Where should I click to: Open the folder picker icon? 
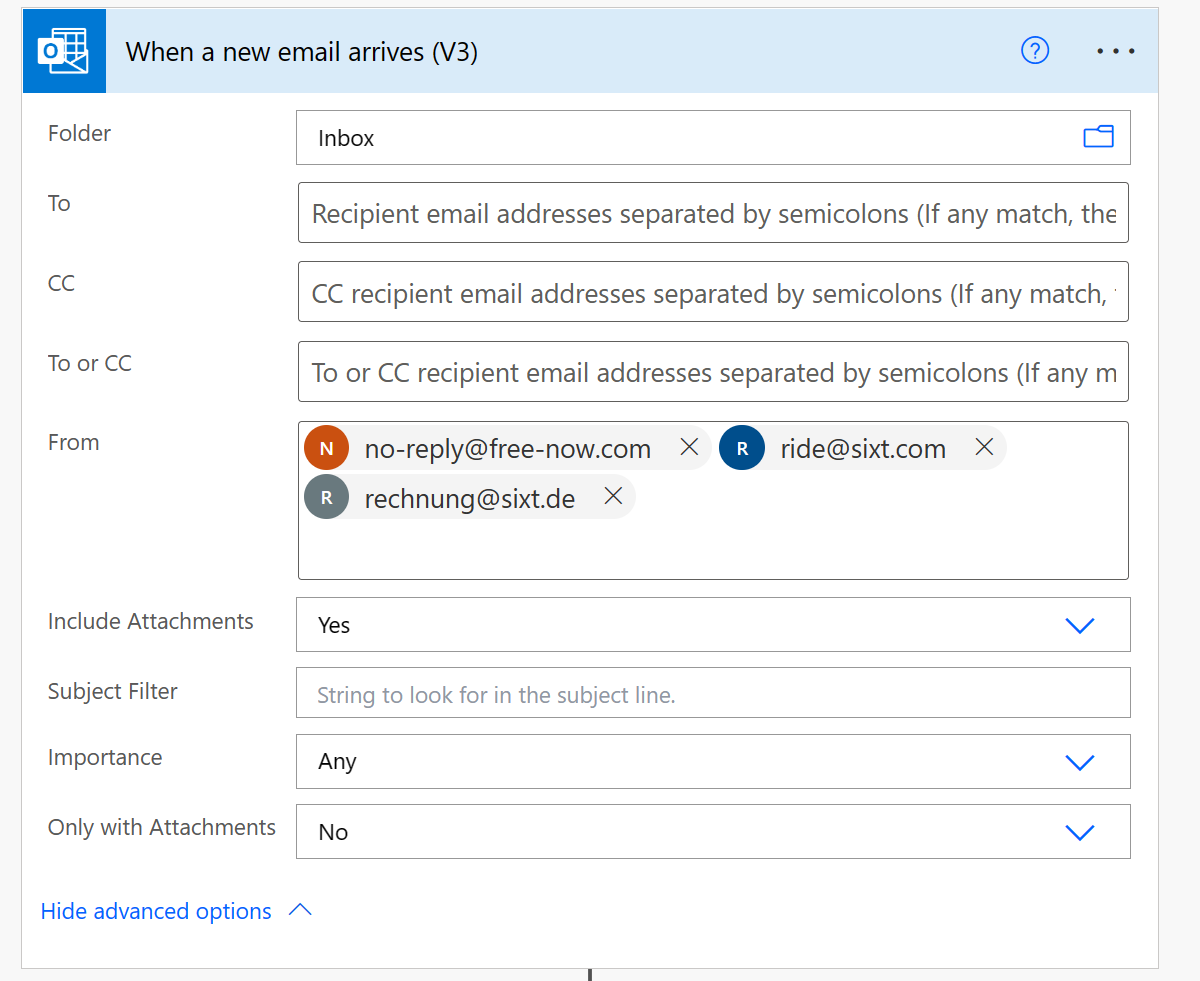click(1099, 137)
